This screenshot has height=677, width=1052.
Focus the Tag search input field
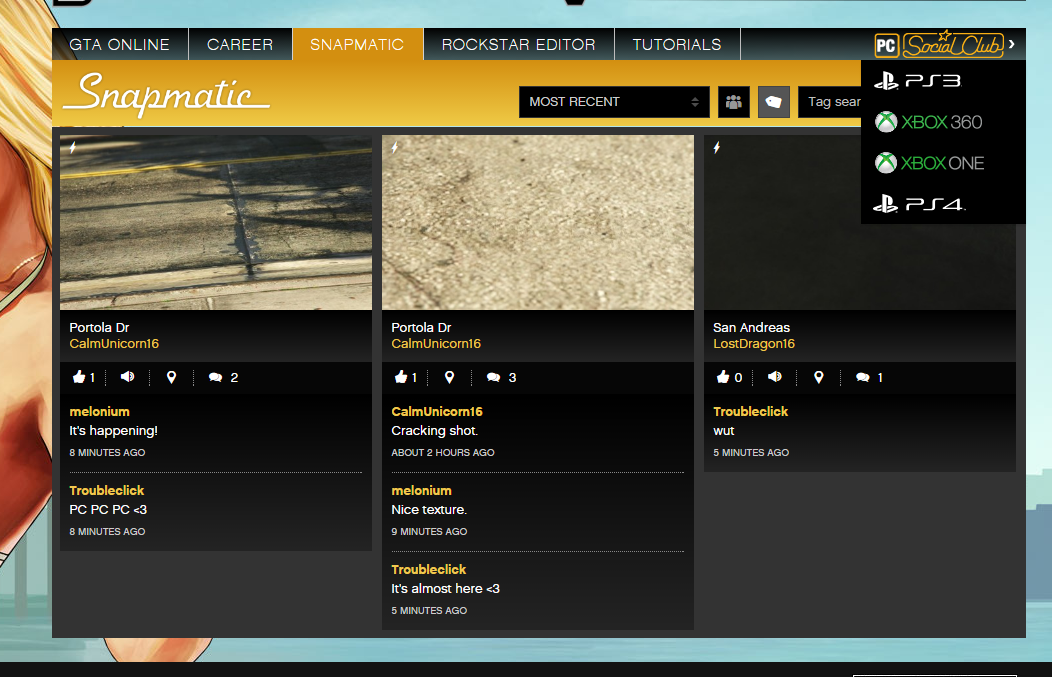pyautogui.click(x=830, y=102)
